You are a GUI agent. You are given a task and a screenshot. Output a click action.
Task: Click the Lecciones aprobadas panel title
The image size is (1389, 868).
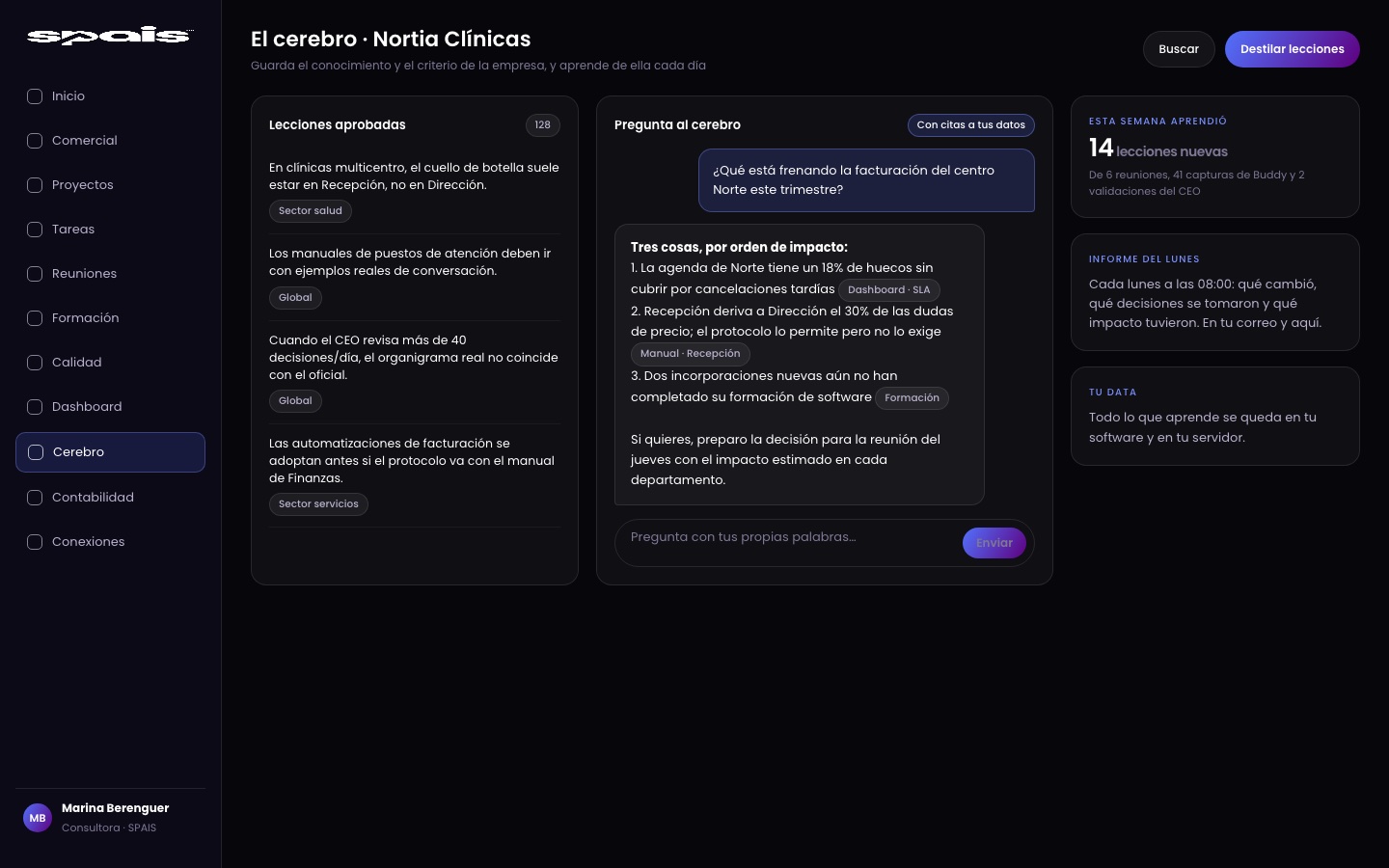click(338, 125)
